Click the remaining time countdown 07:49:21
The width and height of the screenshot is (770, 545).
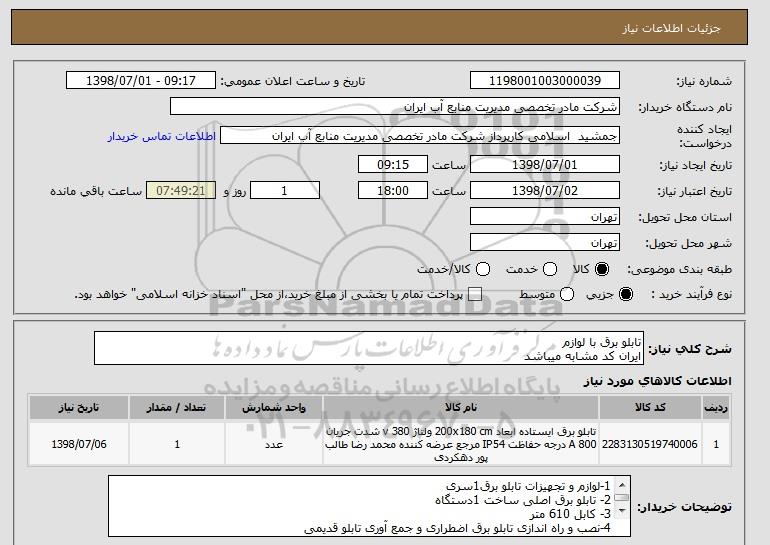(181, 191)
